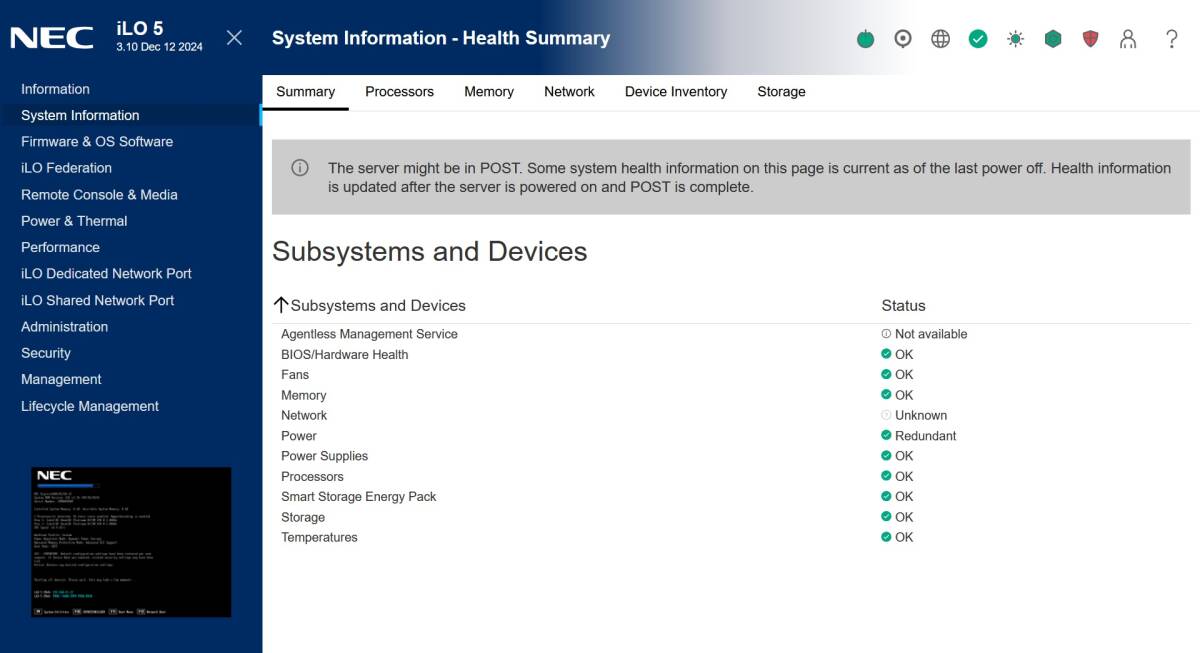Open the globe language icon
Screen dimensions: 1200x653
click(940, 39)
